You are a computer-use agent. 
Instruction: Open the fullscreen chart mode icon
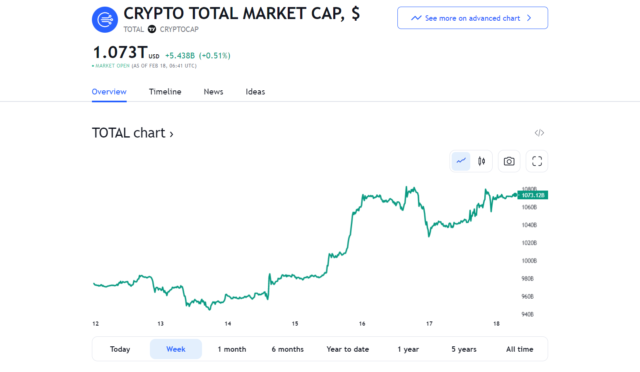(537, 161)
